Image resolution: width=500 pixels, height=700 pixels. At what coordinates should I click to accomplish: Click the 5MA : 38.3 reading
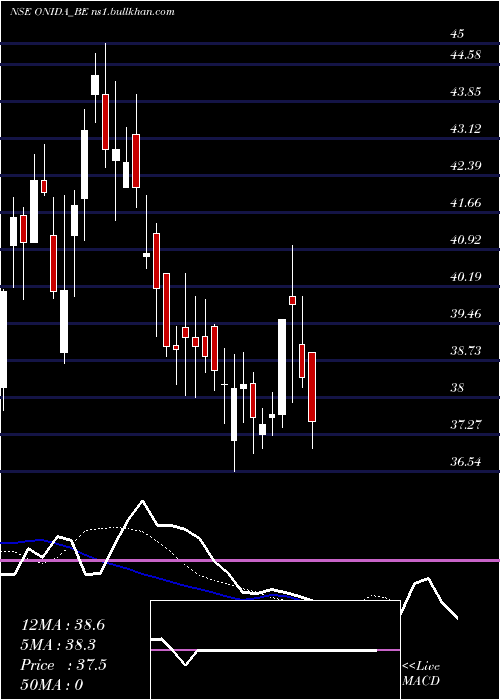(x=59, y=645)
